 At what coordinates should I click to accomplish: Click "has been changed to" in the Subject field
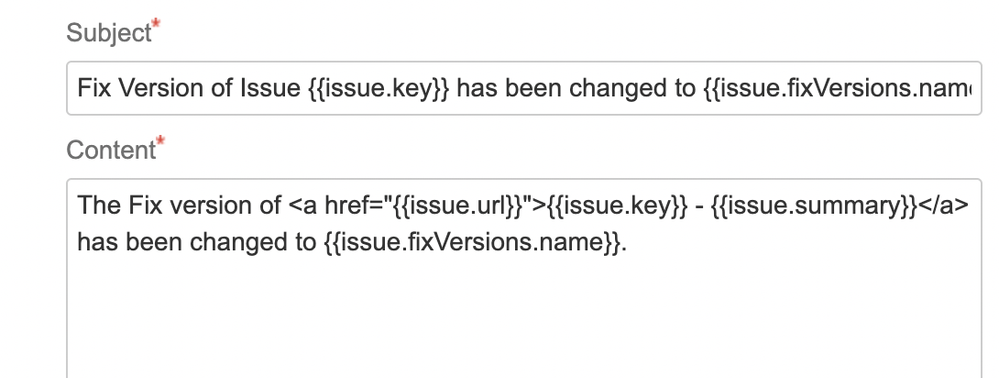577,88
